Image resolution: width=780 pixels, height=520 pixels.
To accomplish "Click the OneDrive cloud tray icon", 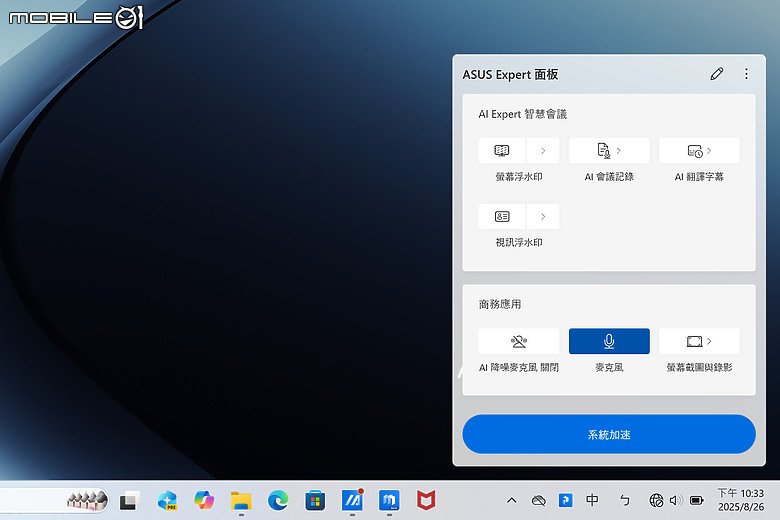I will coord(538,501).
